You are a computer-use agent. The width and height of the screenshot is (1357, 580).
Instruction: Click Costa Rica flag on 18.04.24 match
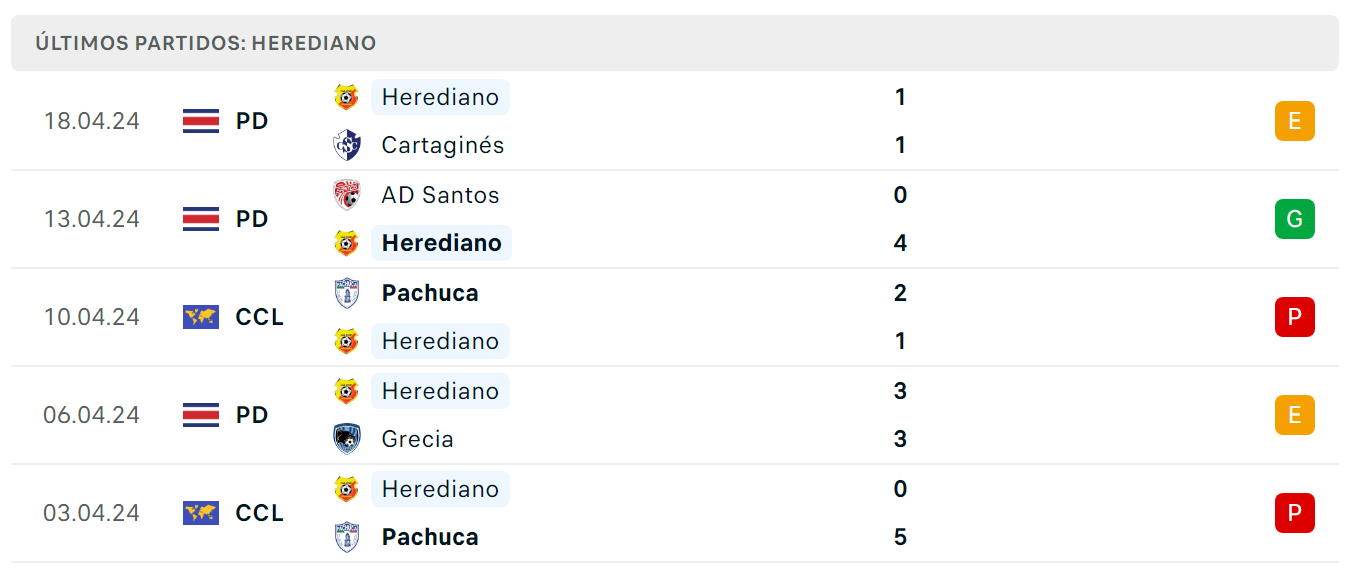point(201,121)
